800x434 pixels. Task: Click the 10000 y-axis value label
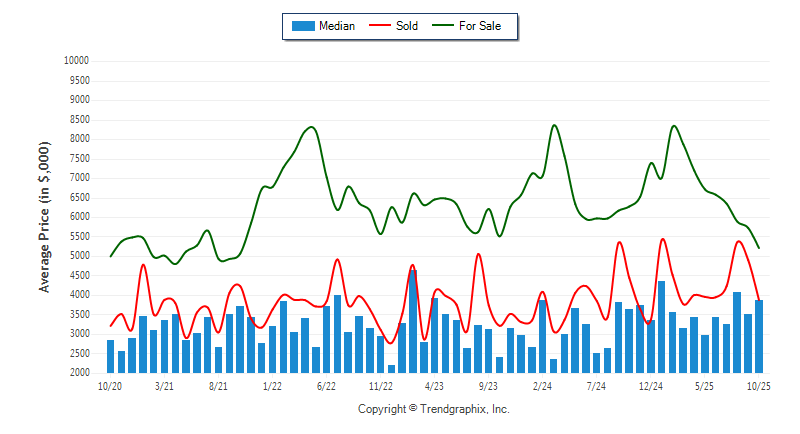[76, 61]
